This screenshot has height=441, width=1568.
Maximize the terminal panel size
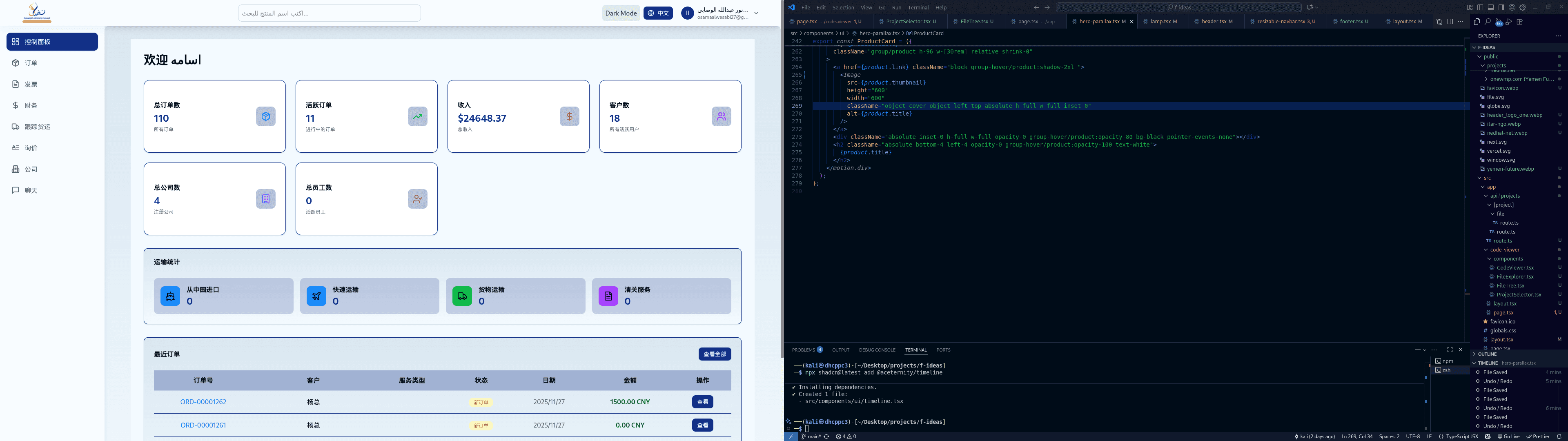coord(1450,350)
